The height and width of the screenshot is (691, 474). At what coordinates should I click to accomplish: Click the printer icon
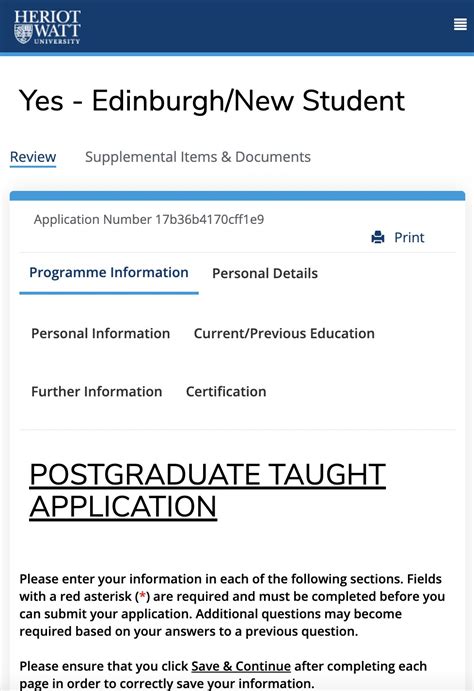pos(378,237)
